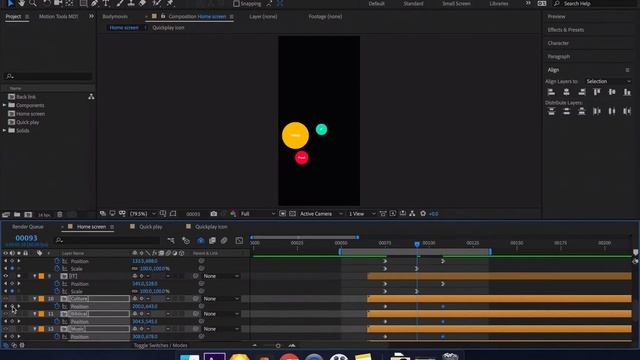The image size is (640, 360).
Task: Open the graph editor button
Action: [x=239, y=240]
